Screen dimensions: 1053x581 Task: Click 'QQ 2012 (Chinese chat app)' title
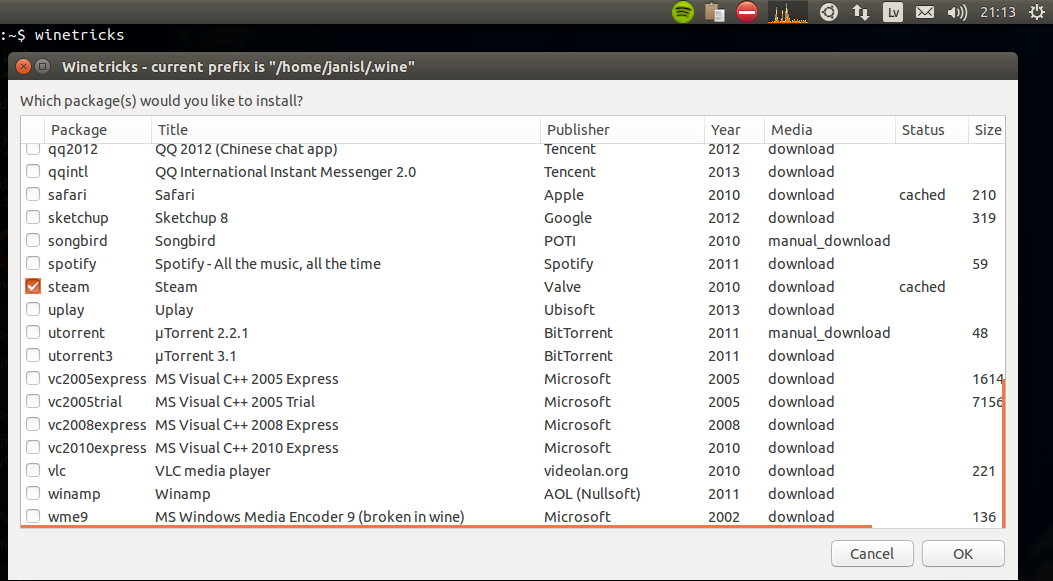click(246, 149)
